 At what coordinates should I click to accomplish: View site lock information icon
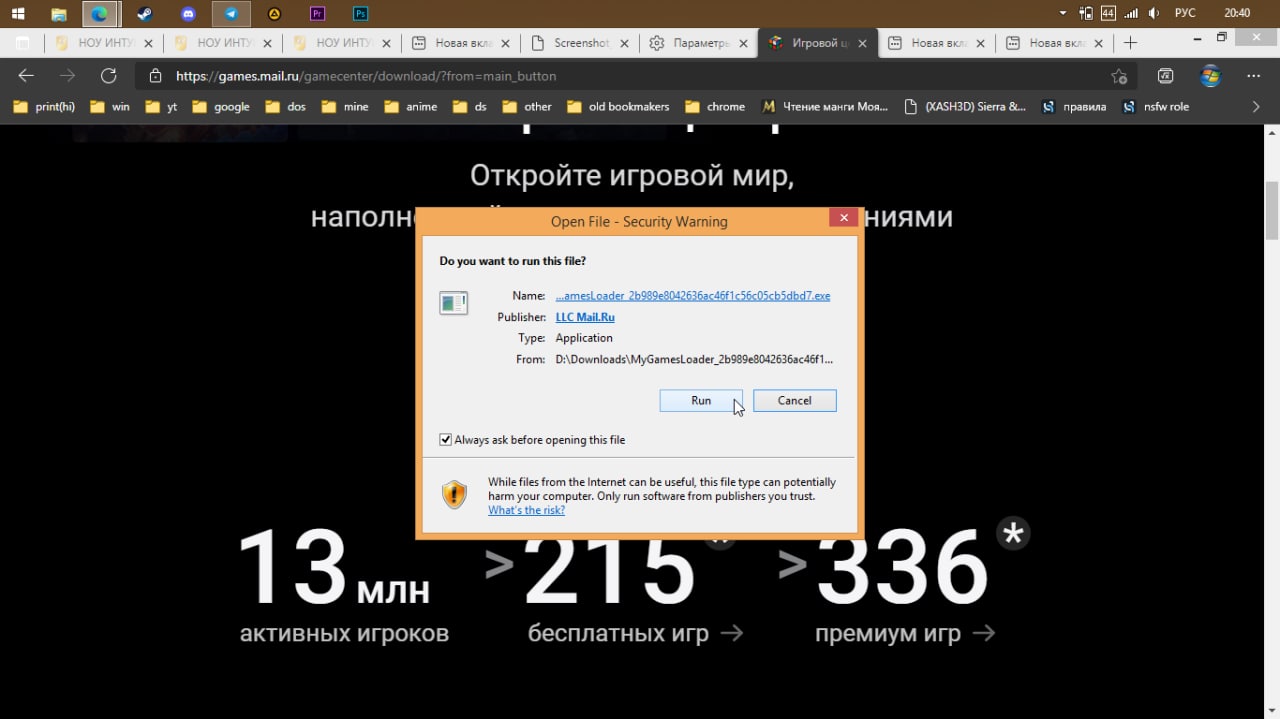click(x=155, y=76)
